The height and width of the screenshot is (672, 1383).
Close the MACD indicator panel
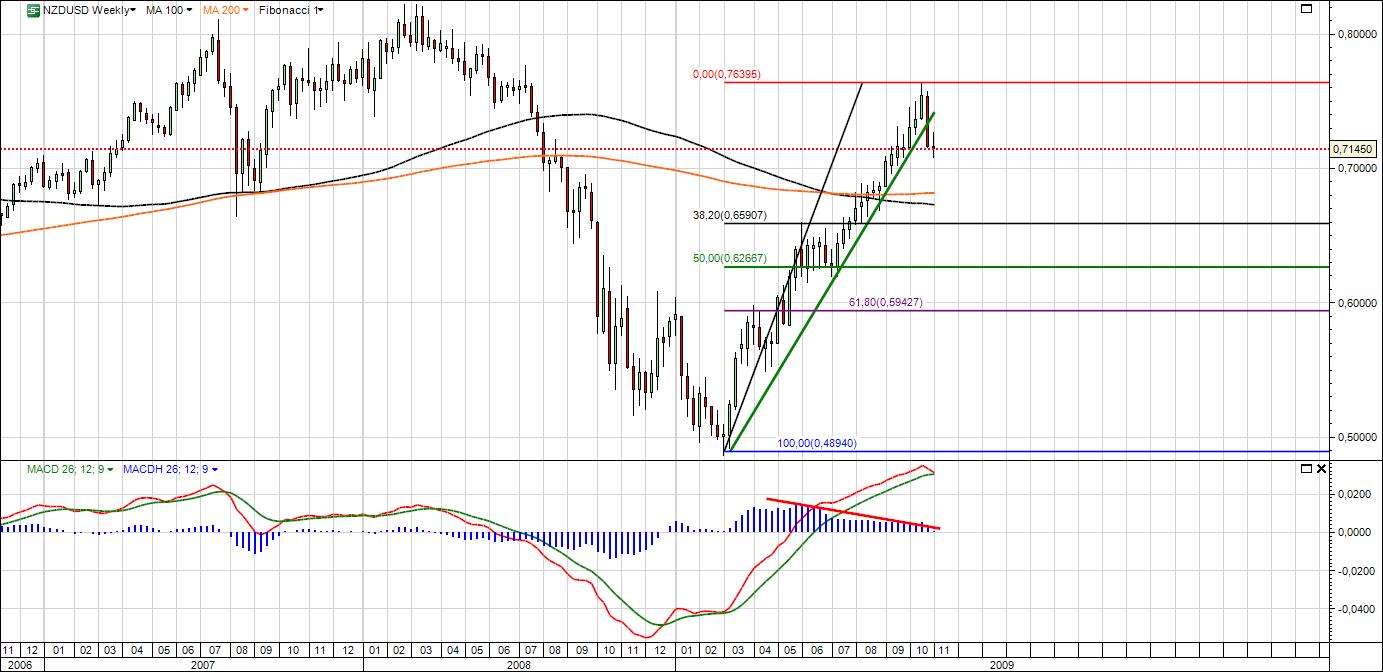pyautogui.click(x=1322, y=468)
